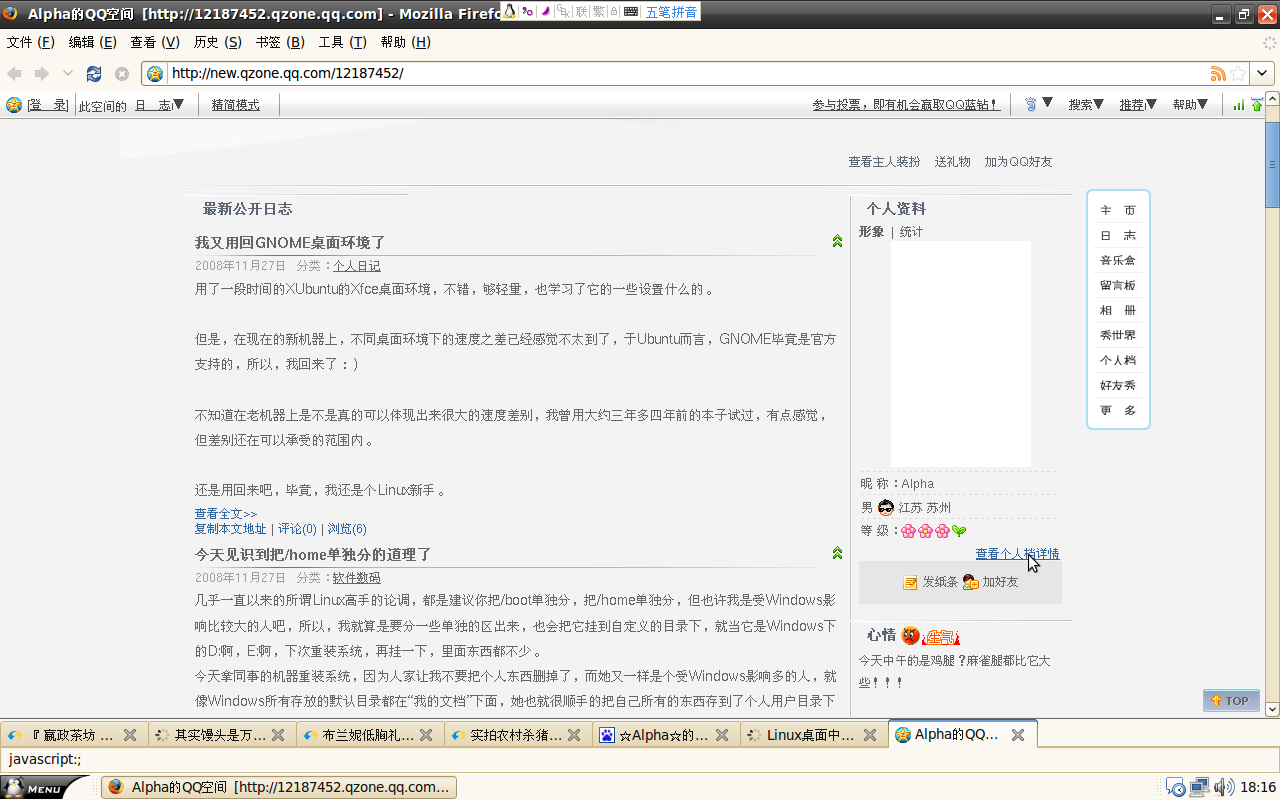
Task: Open the 个人日记 category link
Action: point(357,266)
